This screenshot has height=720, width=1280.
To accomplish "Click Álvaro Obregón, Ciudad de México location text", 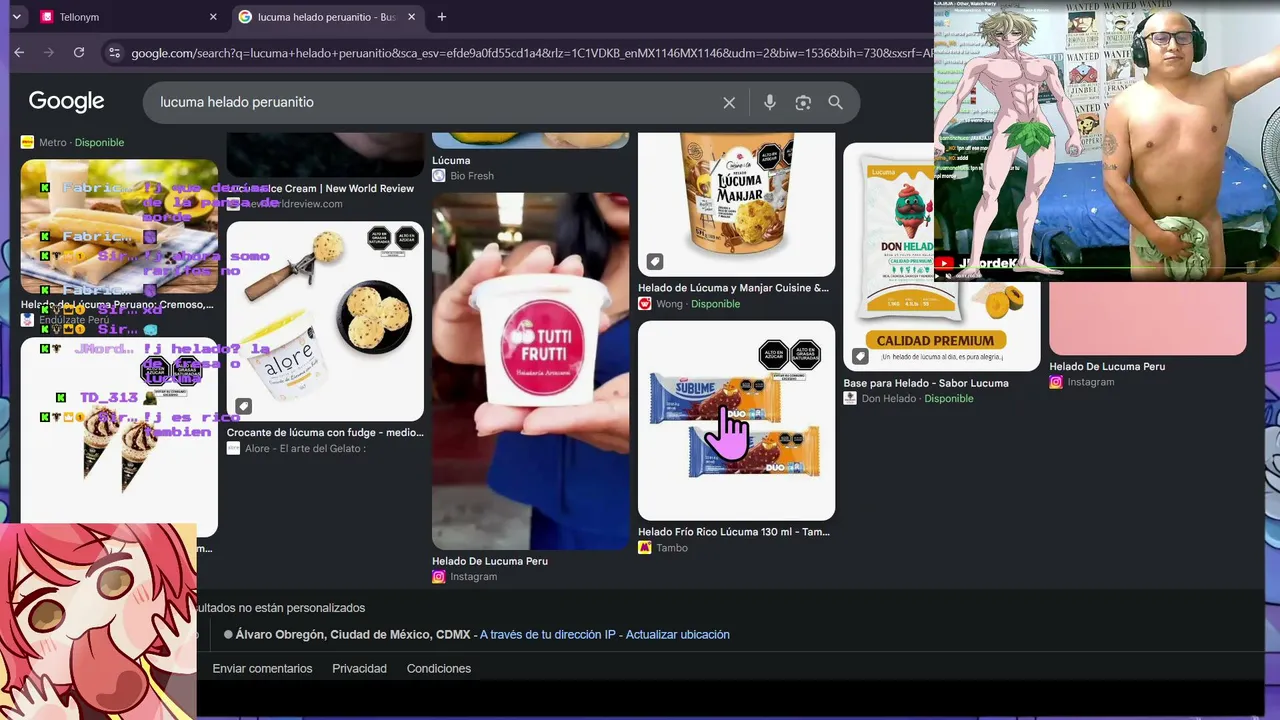I will pos(353,635).
